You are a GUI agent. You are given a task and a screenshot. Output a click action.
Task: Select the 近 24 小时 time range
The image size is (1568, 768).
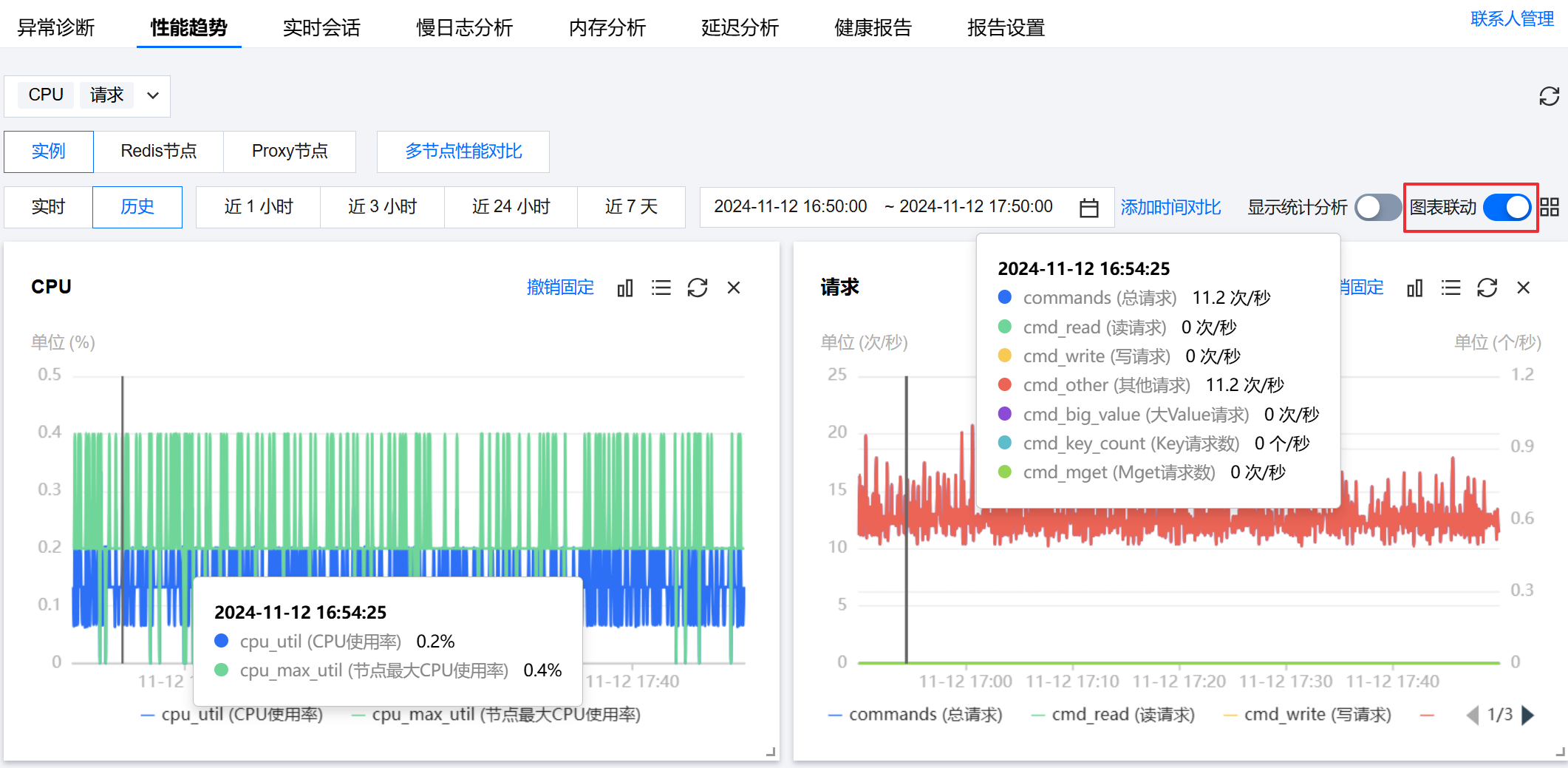(x=511, y=207)
